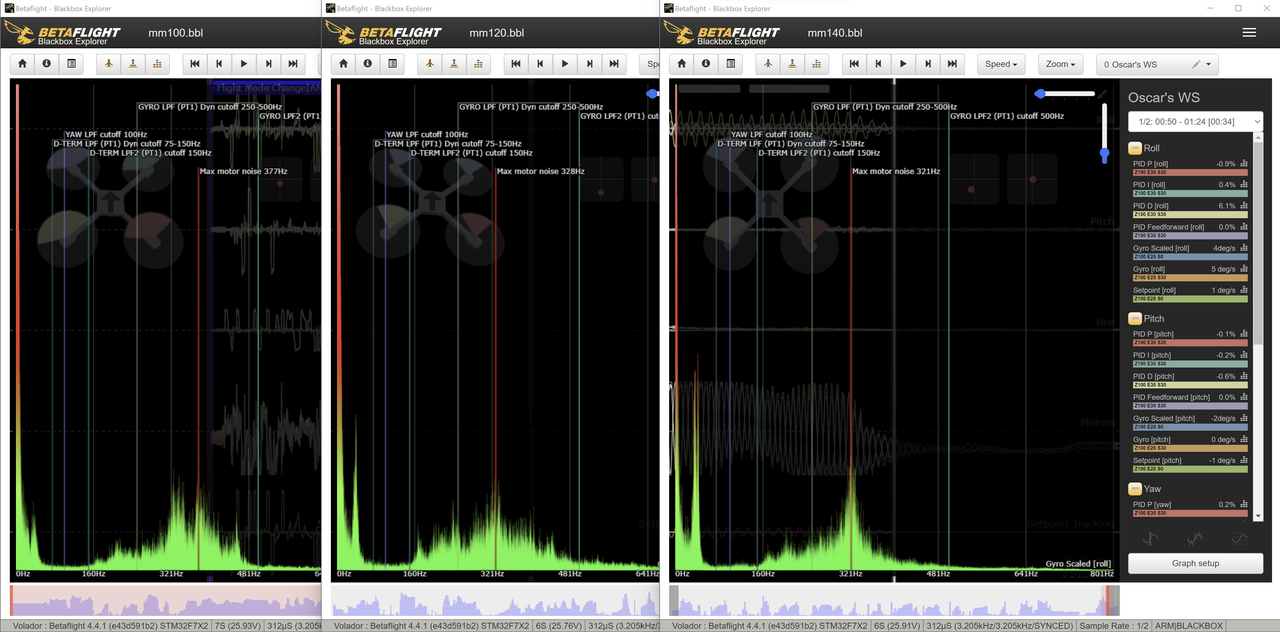
Task: Open hamburger menu in mm140.bbl window
Action: coord(1249,33)
